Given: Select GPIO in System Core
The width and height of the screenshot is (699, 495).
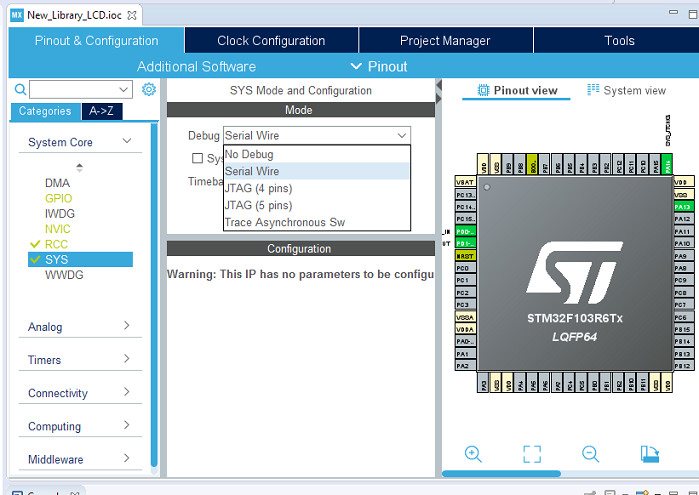Looking at the screenshot, I should coord(58,198).
